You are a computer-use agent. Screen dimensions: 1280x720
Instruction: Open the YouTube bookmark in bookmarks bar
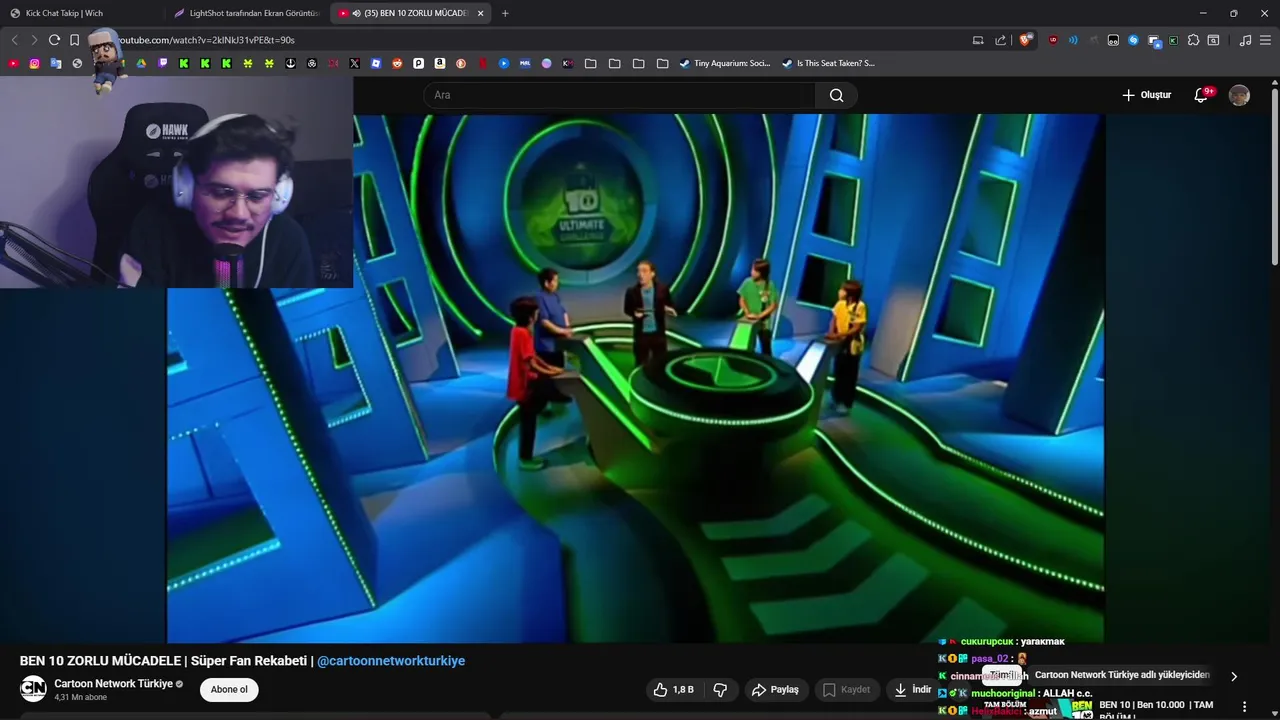[13, 63]
